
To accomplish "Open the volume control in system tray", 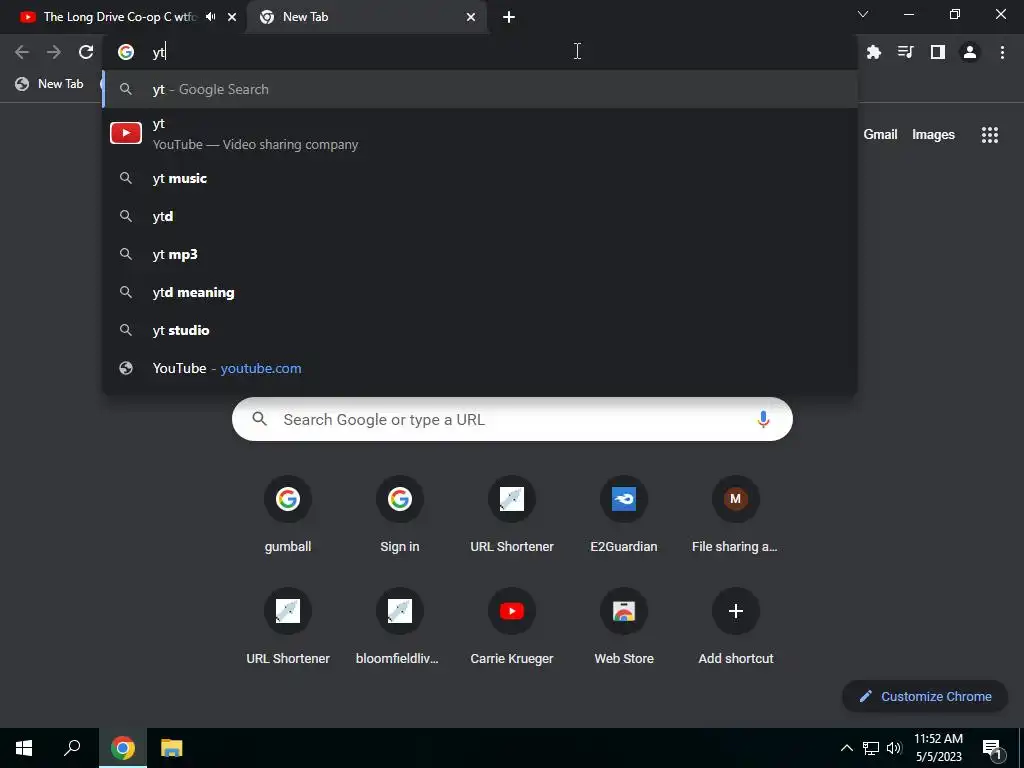I will click(x=894, y=748).
